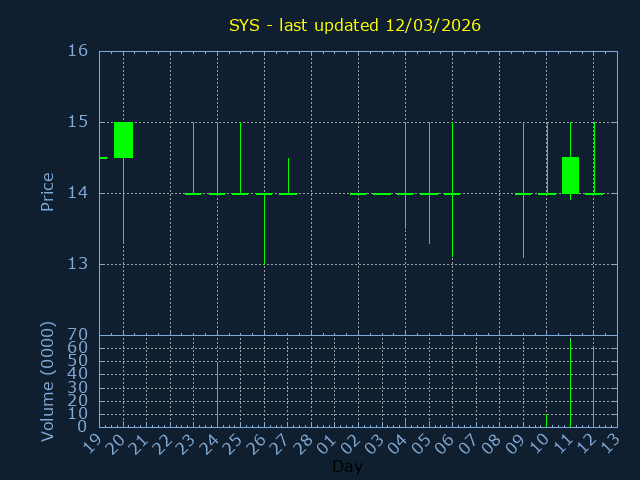640x480 pixels.
Task: Select the green candlestick body on day 11
Action: (x=570, y=175)
